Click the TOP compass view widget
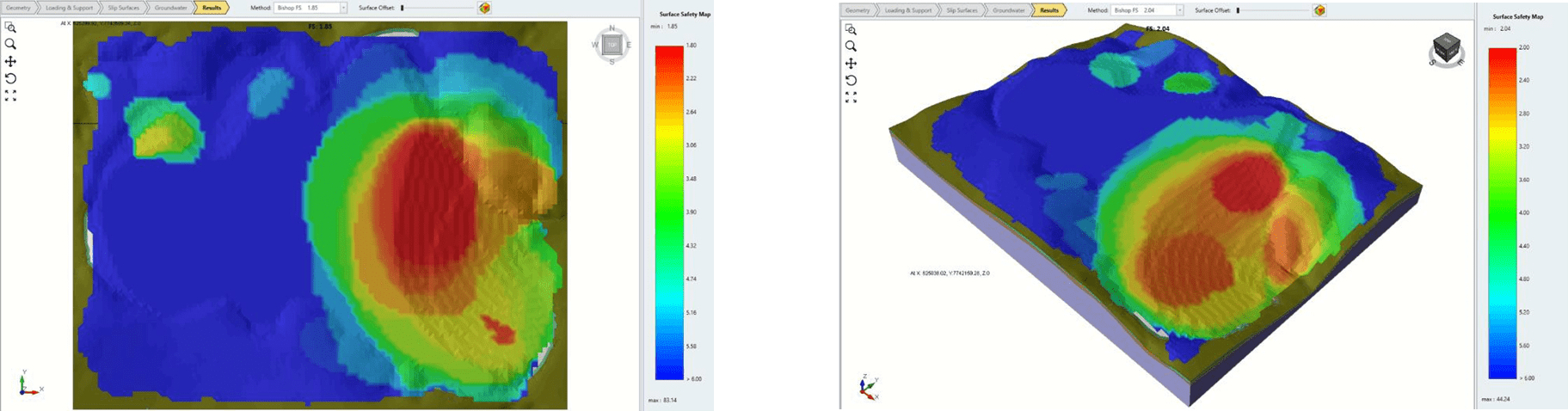1568x411 pixels. coord(612,45)
